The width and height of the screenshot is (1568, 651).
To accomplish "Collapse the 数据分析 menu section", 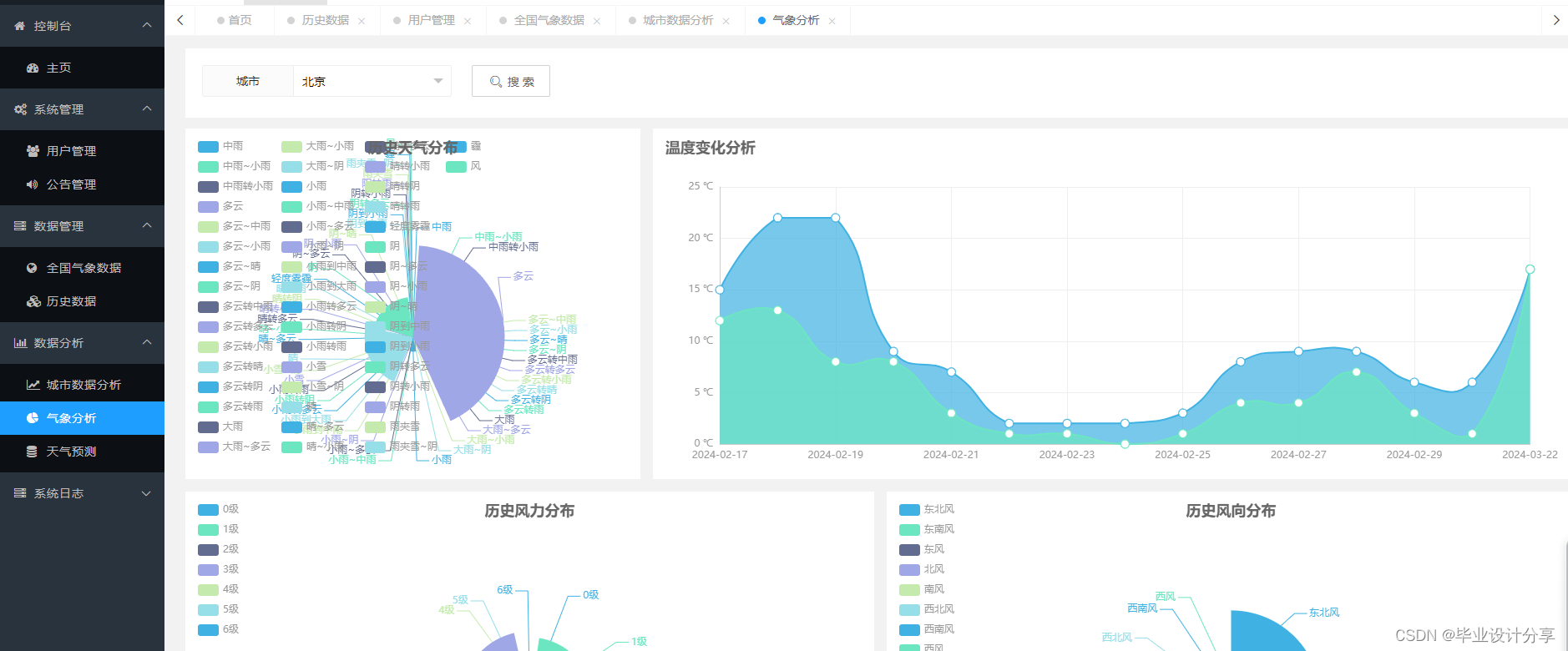I will [147, 343].
